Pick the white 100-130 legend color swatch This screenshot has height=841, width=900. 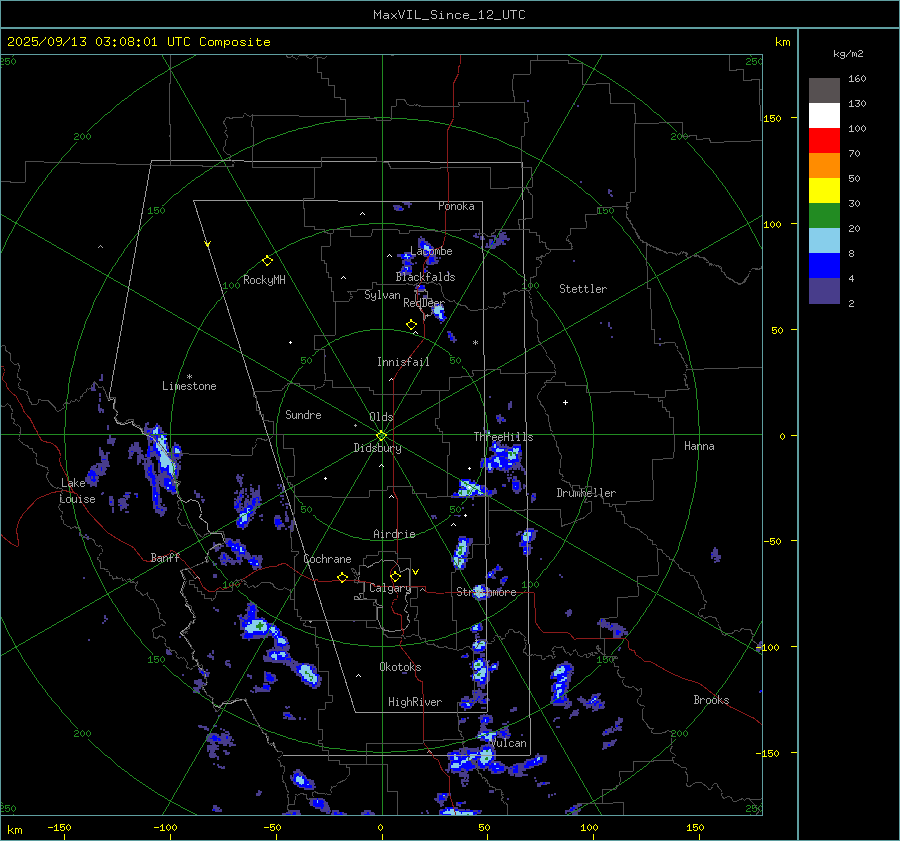(824, 115)
